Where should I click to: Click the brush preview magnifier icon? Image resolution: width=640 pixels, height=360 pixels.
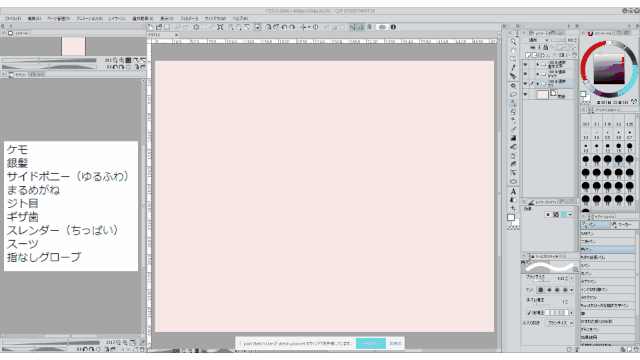coord(575,269)
